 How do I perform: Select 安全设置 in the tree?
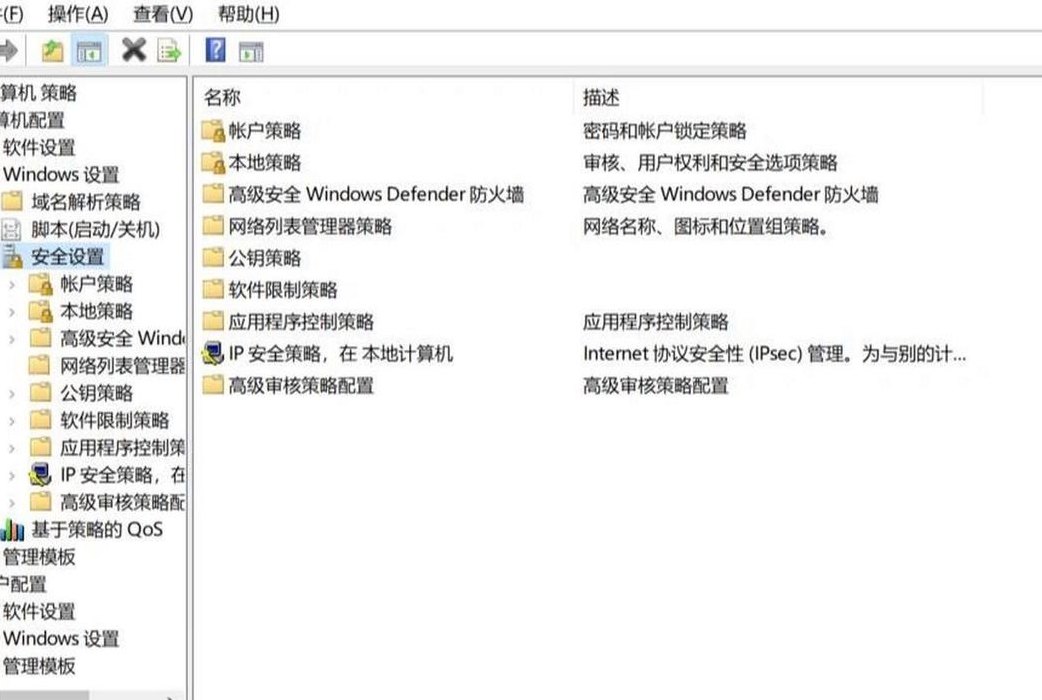pos(67,257)
